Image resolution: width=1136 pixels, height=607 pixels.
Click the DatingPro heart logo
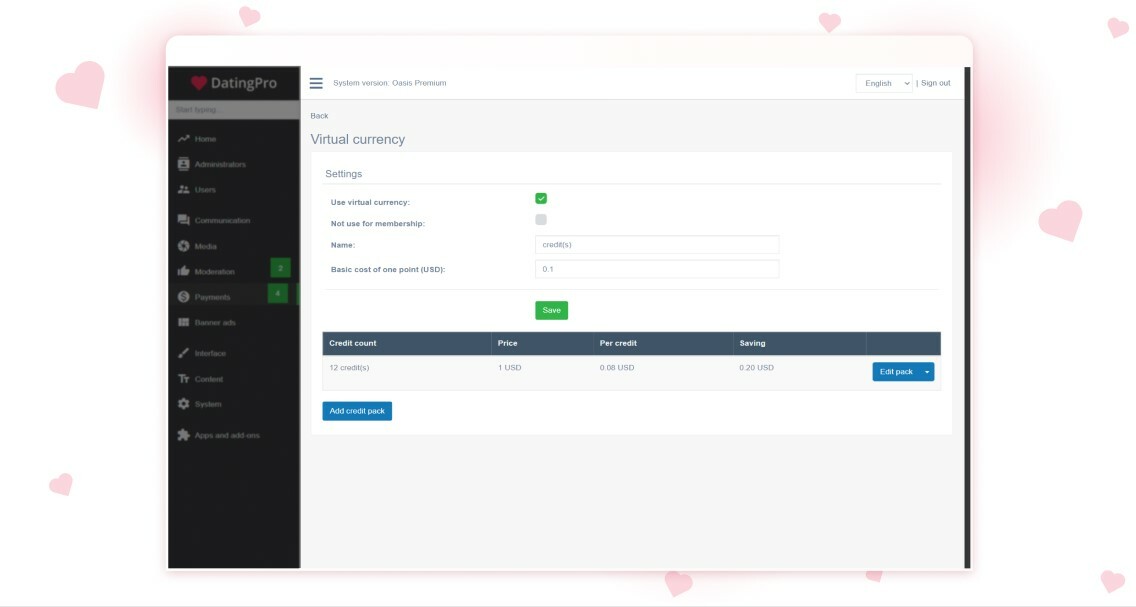coord(199,82)
